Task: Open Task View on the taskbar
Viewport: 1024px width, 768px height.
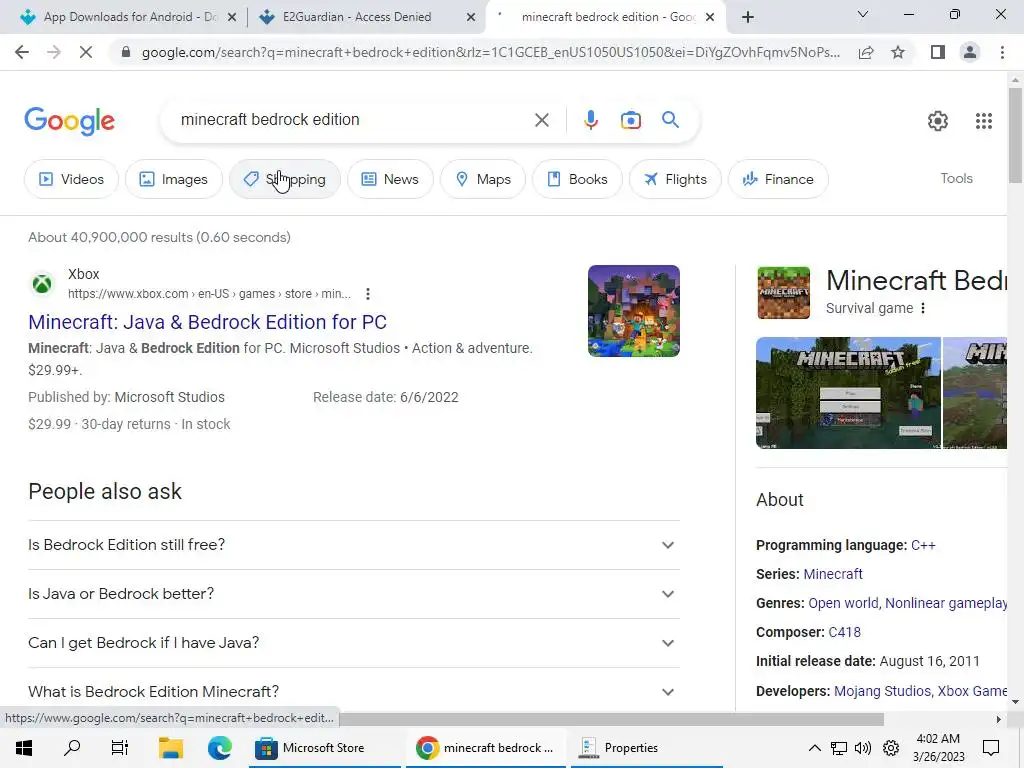Action: point(120,748)
